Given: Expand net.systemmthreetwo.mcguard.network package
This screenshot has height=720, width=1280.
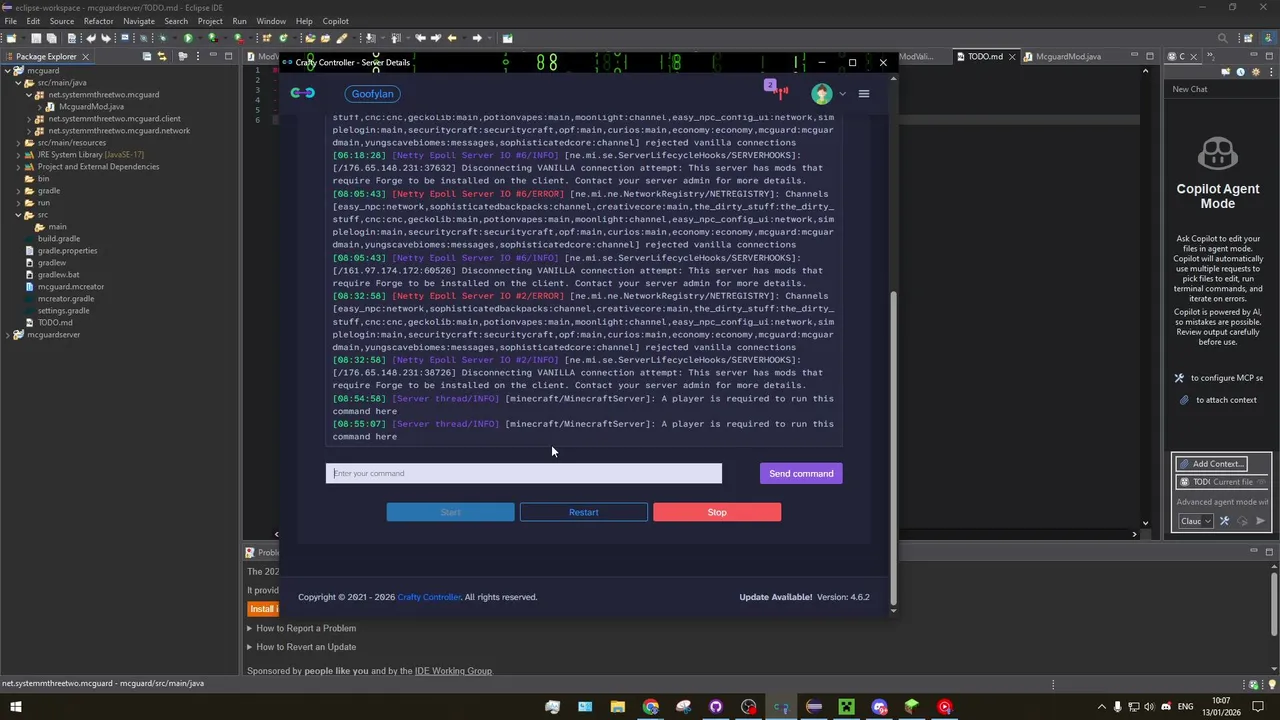Looking at the screenshot, I should point(29,131).
